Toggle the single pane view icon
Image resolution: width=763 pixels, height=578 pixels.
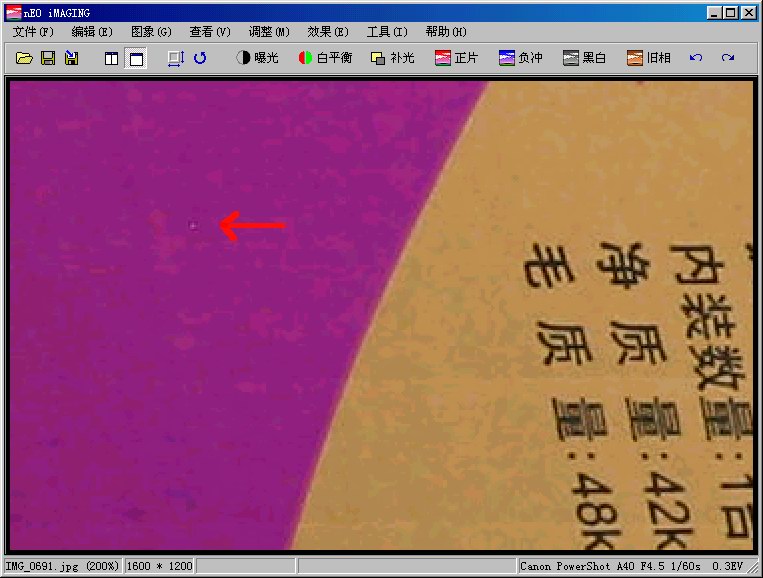coord(136,59)
